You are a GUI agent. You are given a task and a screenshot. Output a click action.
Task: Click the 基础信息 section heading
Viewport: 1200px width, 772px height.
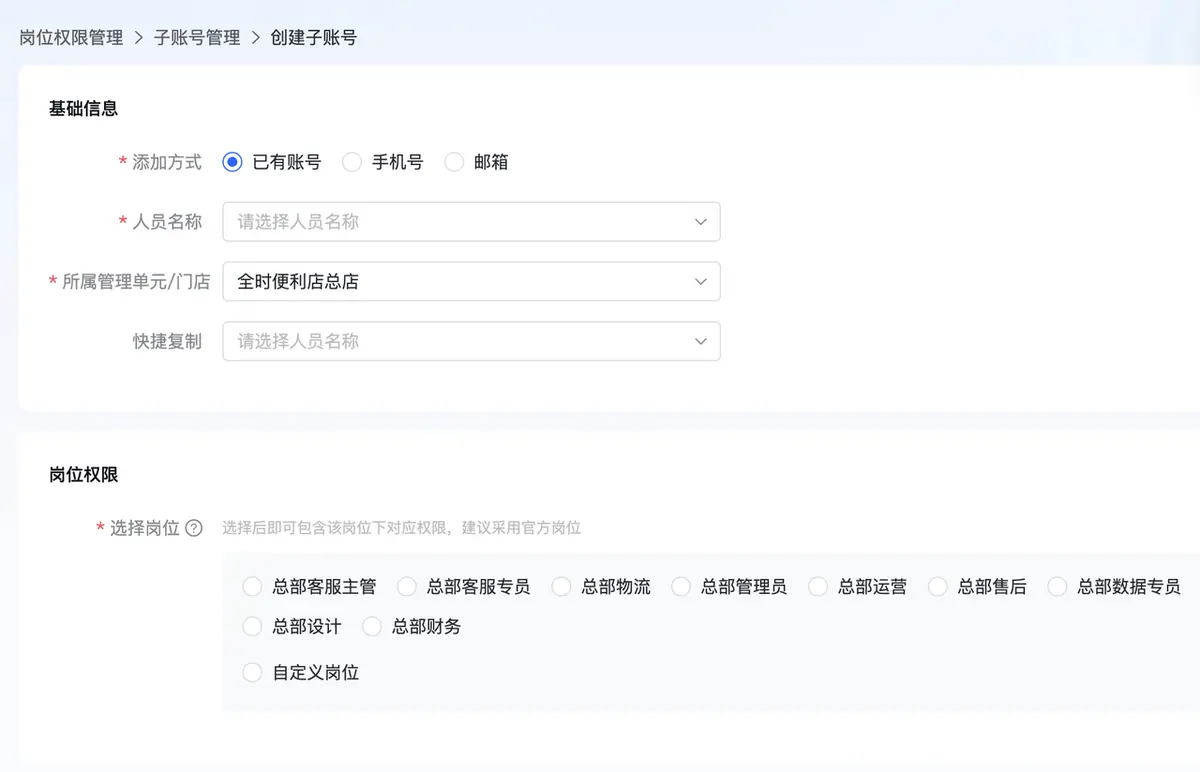pos(84,109)
